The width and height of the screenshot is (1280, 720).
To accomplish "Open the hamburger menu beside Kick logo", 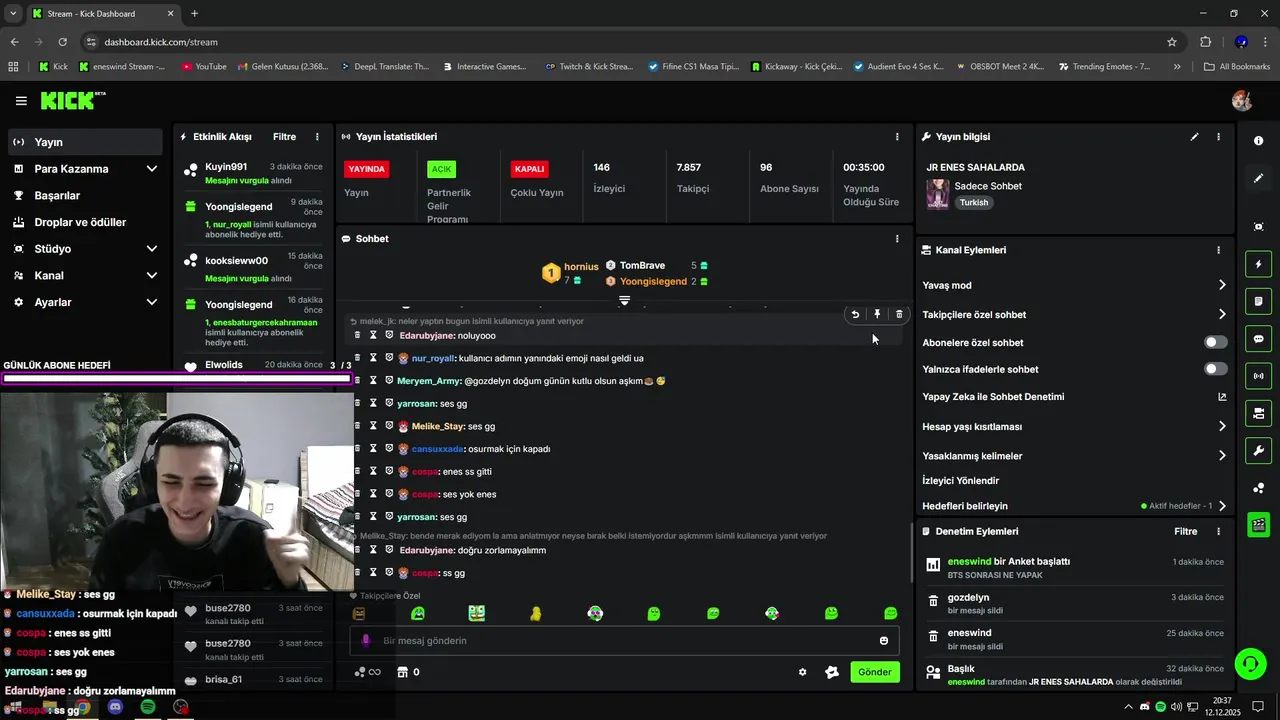I will coord(21,101).
